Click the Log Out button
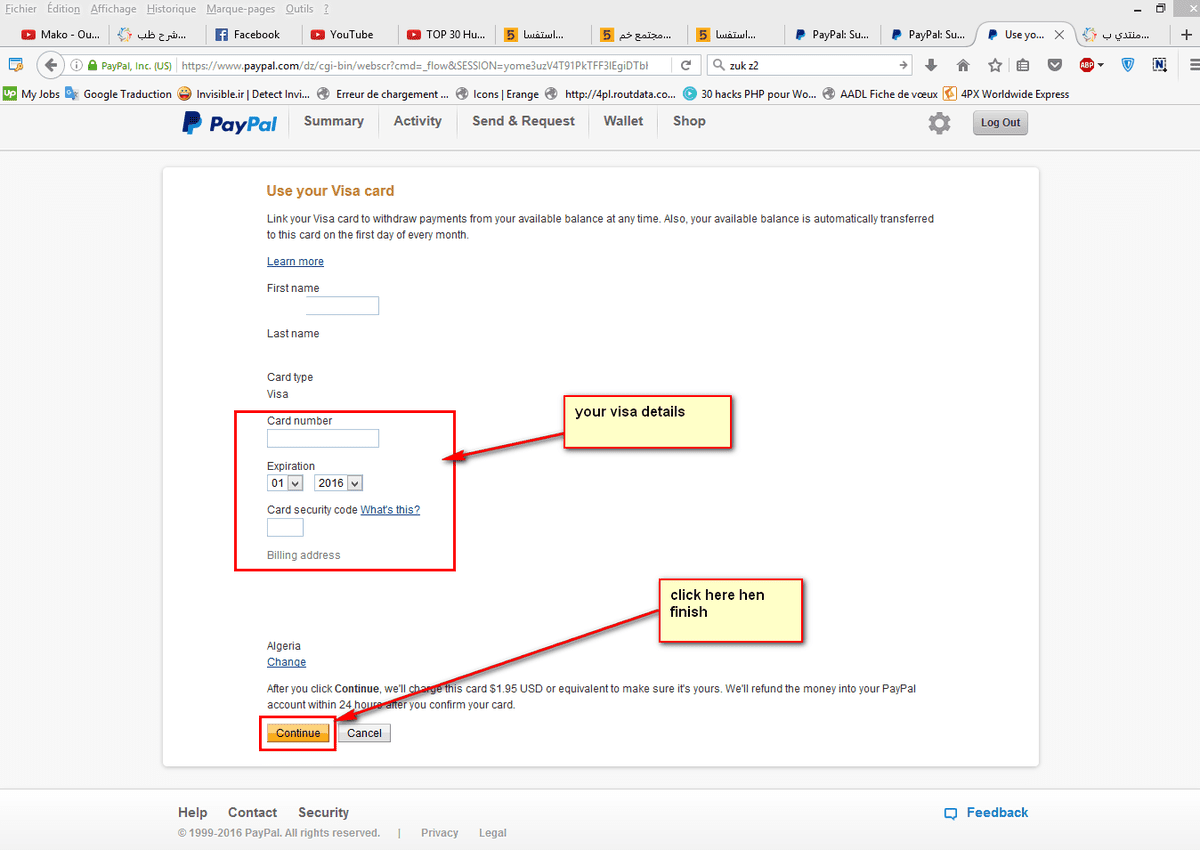Screen dimensions: 1200x850 pos(1000,123)
